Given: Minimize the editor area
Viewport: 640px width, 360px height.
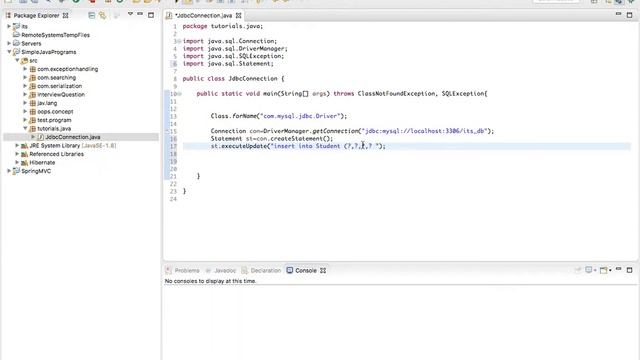Looking at the screenshot, I should 618,14.
